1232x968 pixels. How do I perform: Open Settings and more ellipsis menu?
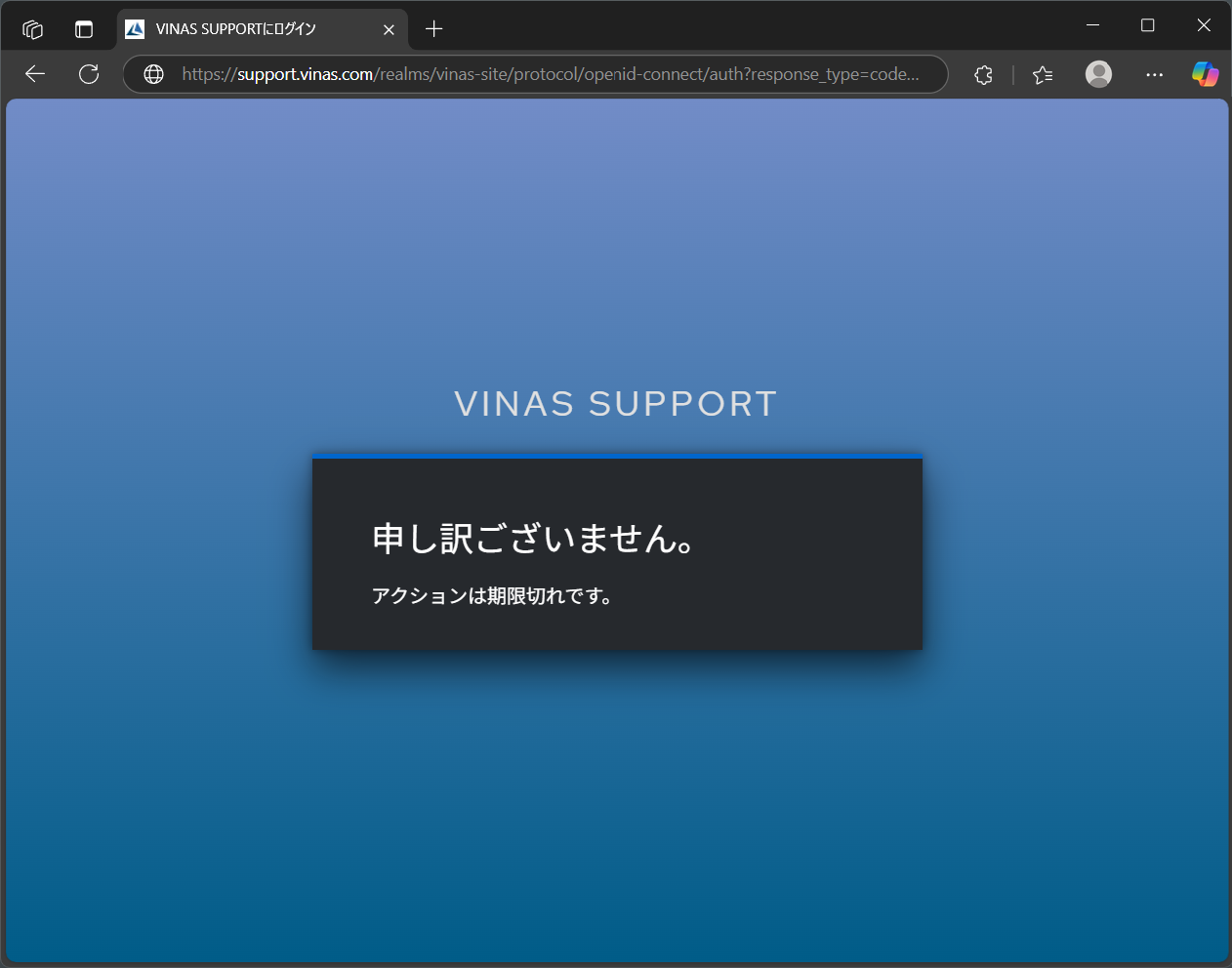(x=1155, y=74)
